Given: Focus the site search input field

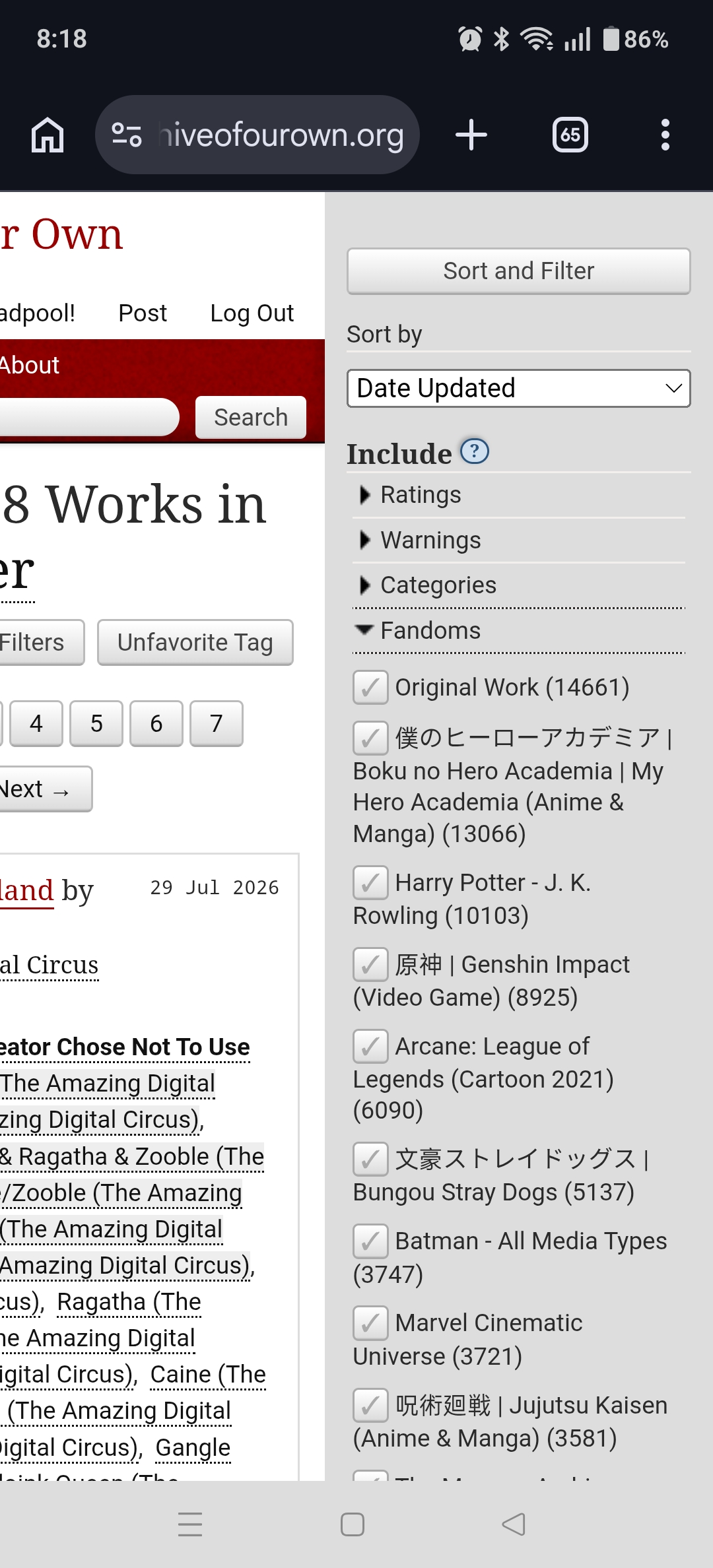Looking at the screenshot, I should pyautogui.click(x=88, y=417).
